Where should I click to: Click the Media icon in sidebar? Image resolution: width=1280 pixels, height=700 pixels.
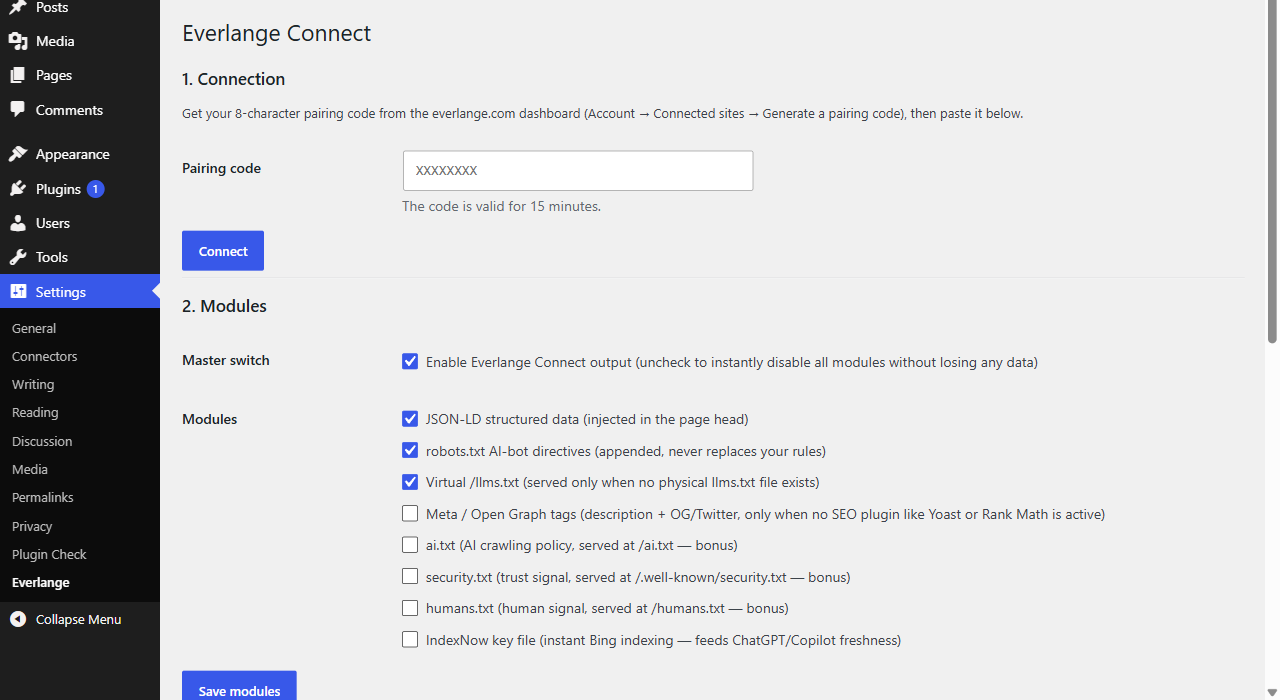[x=18, y=41]
